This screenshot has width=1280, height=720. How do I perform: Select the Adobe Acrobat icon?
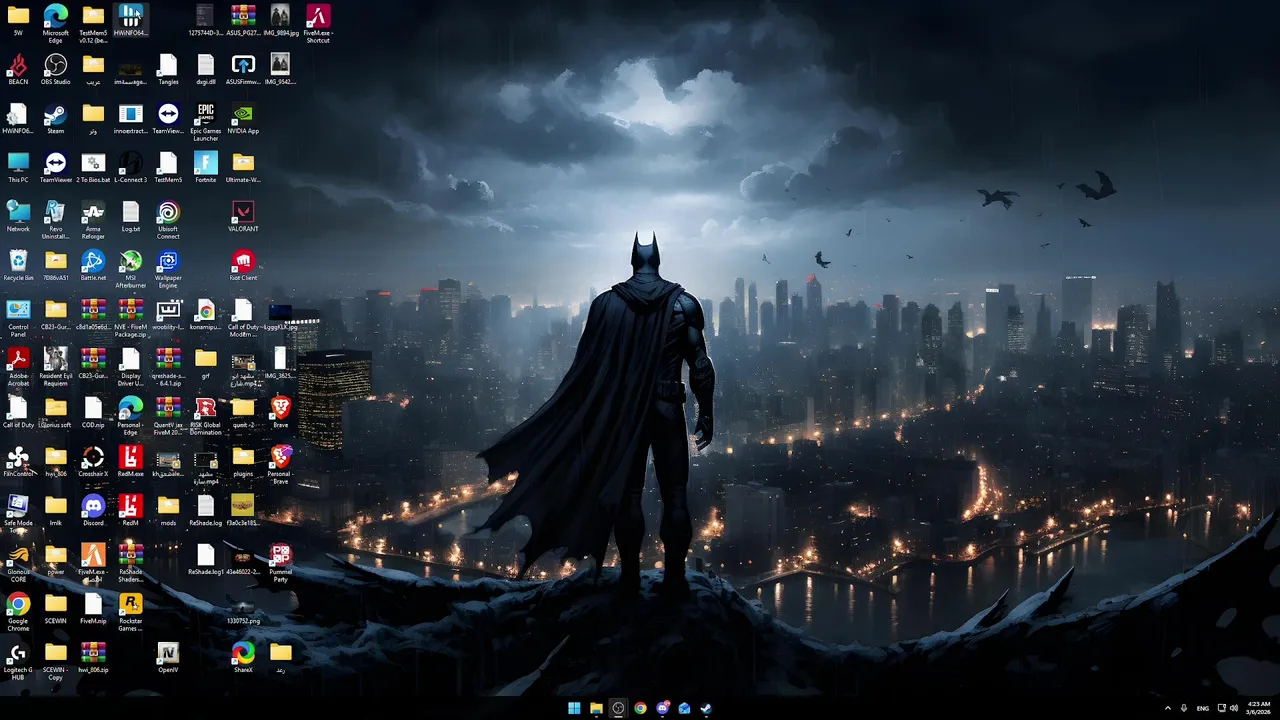pyautogui.click(x=18, y=368)
